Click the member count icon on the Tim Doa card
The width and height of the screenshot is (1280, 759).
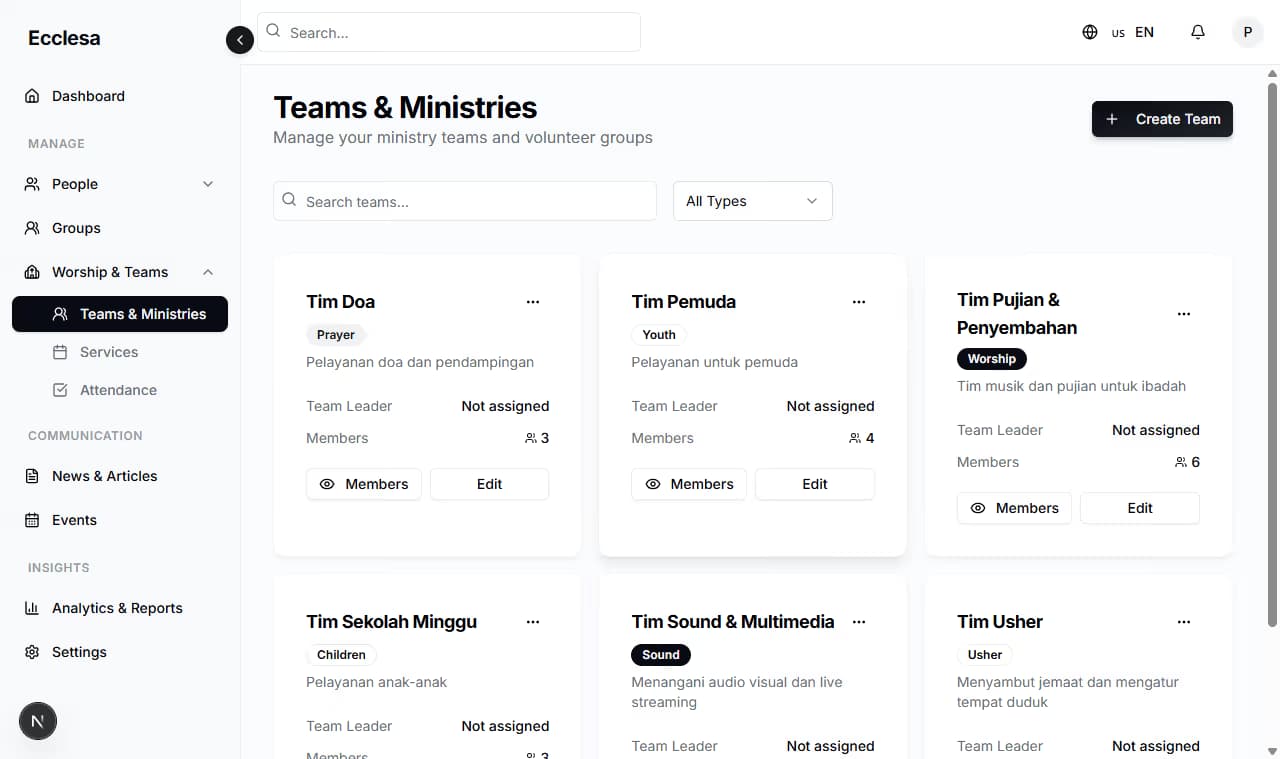(530, 438)
